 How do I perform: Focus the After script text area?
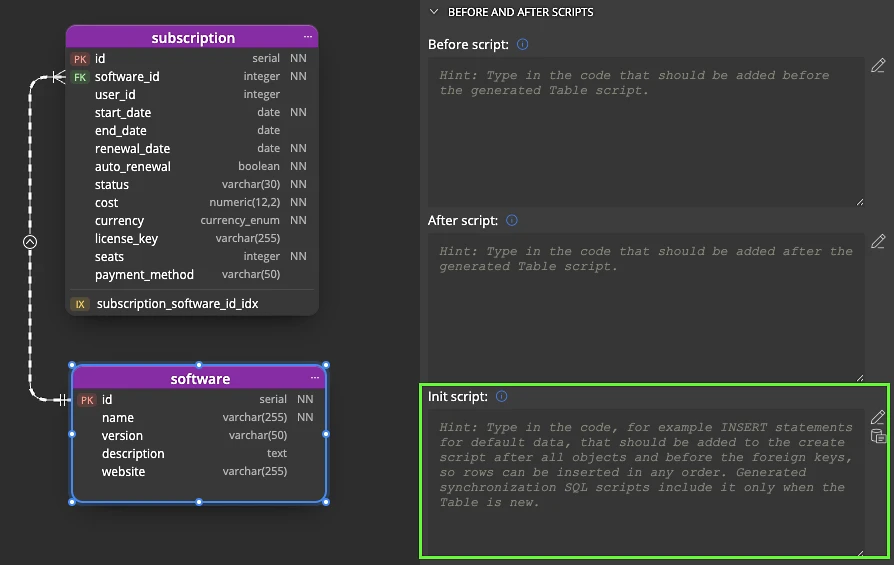point(646,307)
